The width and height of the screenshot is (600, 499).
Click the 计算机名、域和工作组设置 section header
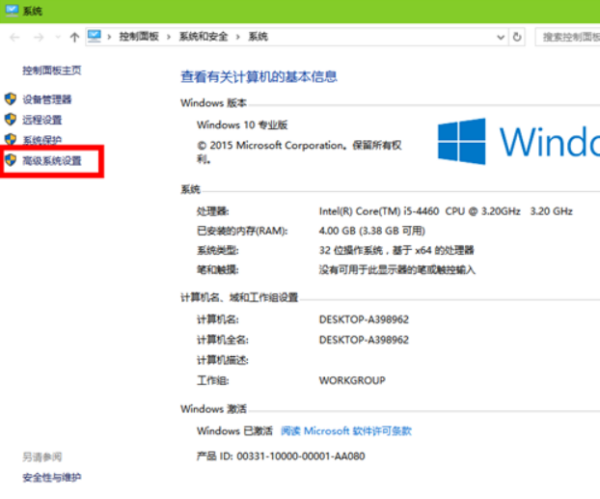point(239,297)
